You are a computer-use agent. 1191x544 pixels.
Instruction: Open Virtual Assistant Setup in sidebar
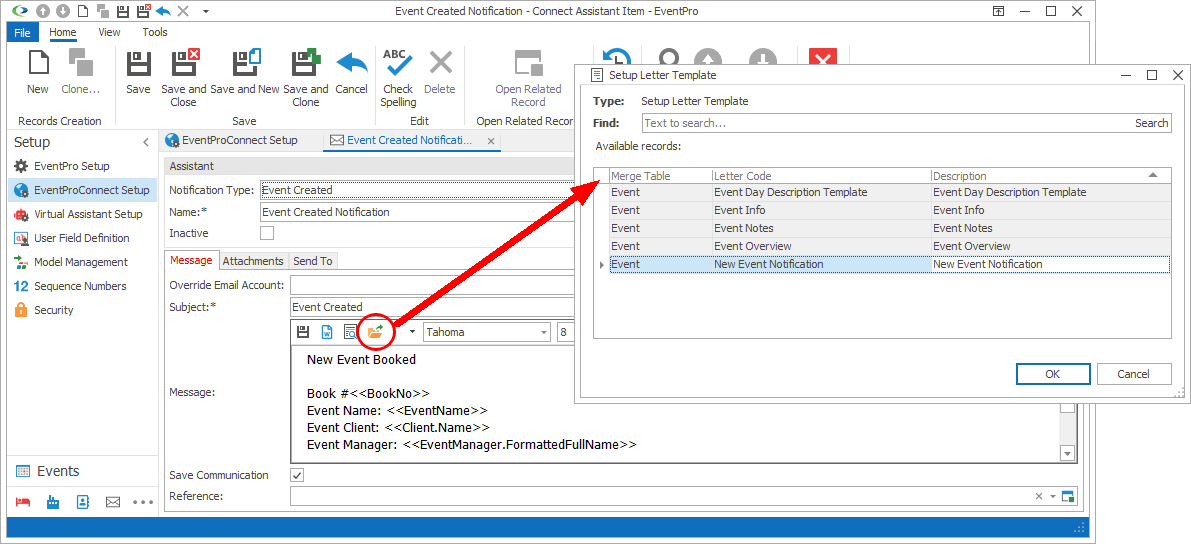click(78, 214)
